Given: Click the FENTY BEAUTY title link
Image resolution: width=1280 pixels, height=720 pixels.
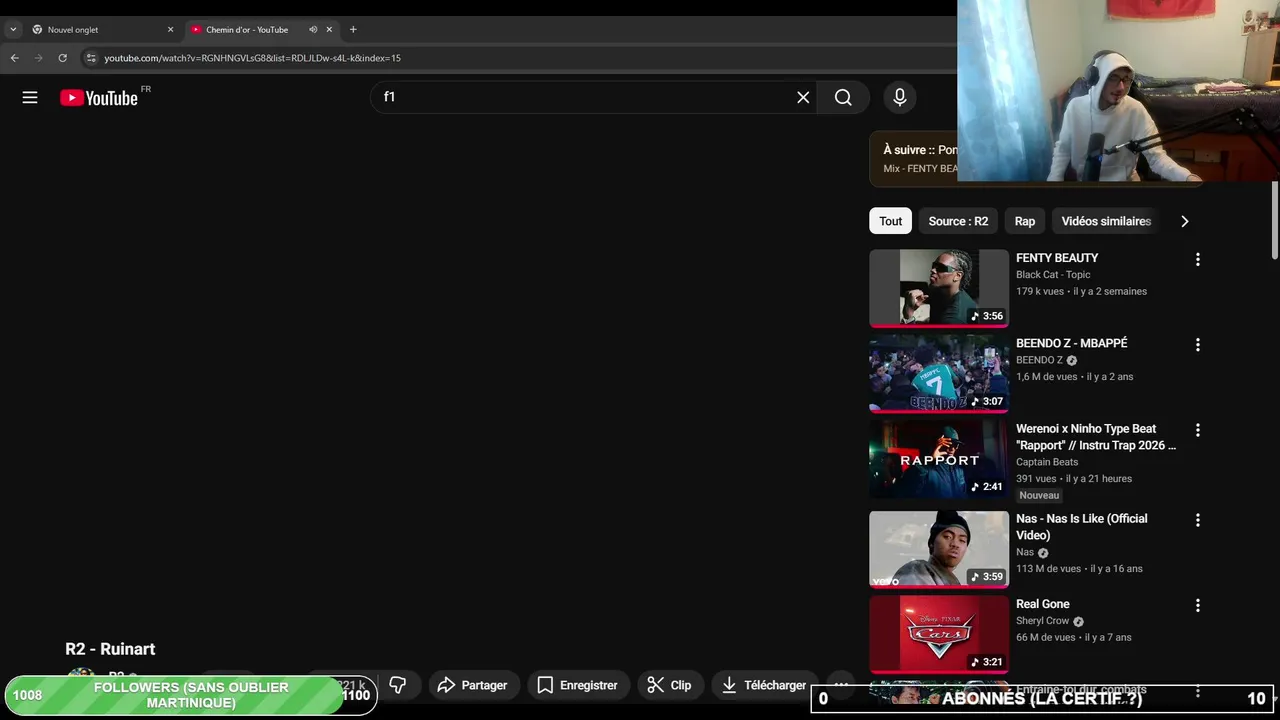Looking at the screenshot, I should click(1057, 258).
